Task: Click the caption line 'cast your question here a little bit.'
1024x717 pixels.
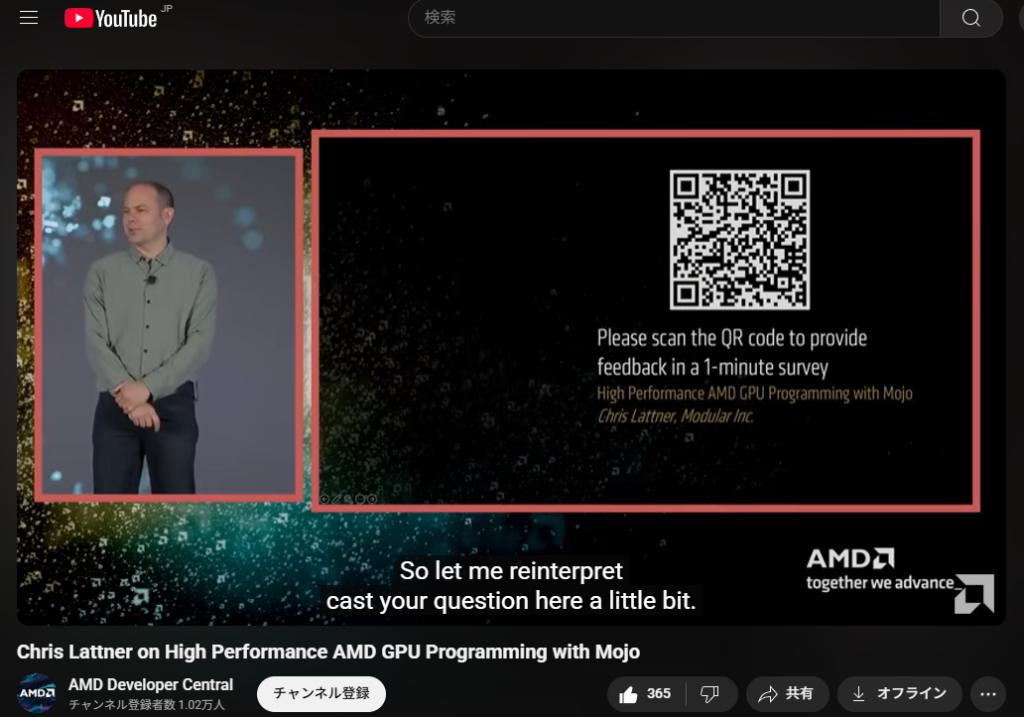Action: tap(511, 601)
